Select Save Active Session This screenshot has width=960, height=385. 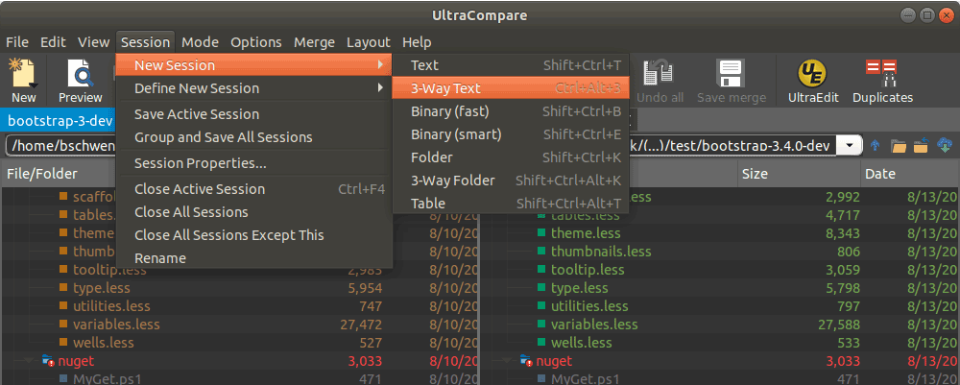(254, 114)
